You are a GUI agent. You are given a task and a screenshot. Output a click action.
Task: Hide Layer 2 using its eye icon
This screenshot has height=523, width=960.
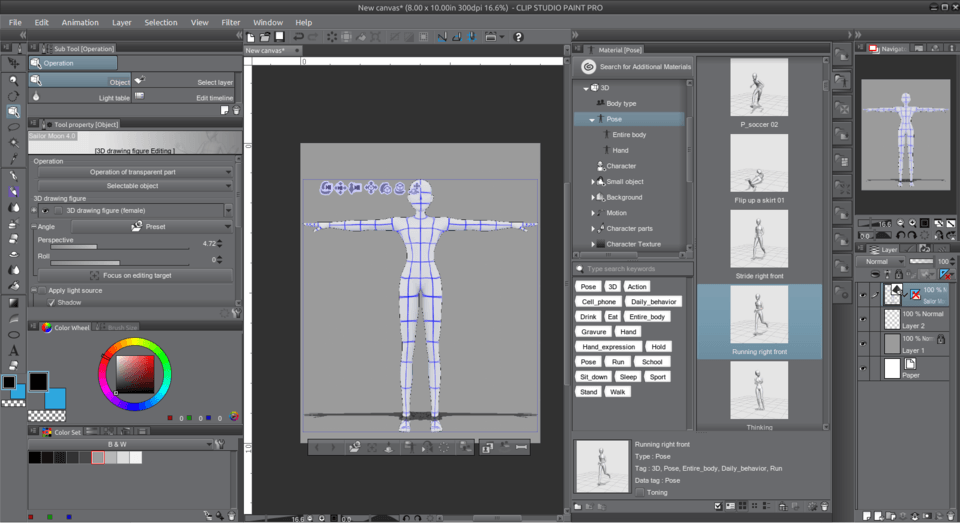[x=864, y=319]
